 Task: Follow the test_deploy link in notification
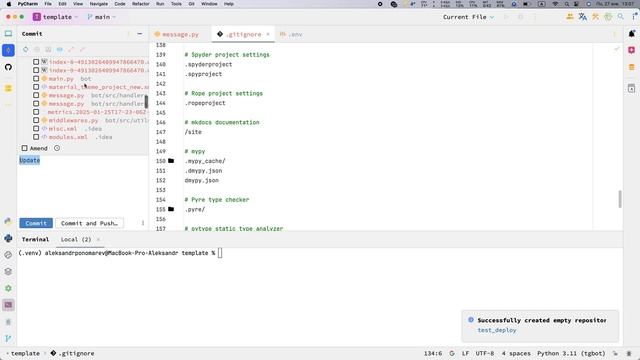point(497,330)
